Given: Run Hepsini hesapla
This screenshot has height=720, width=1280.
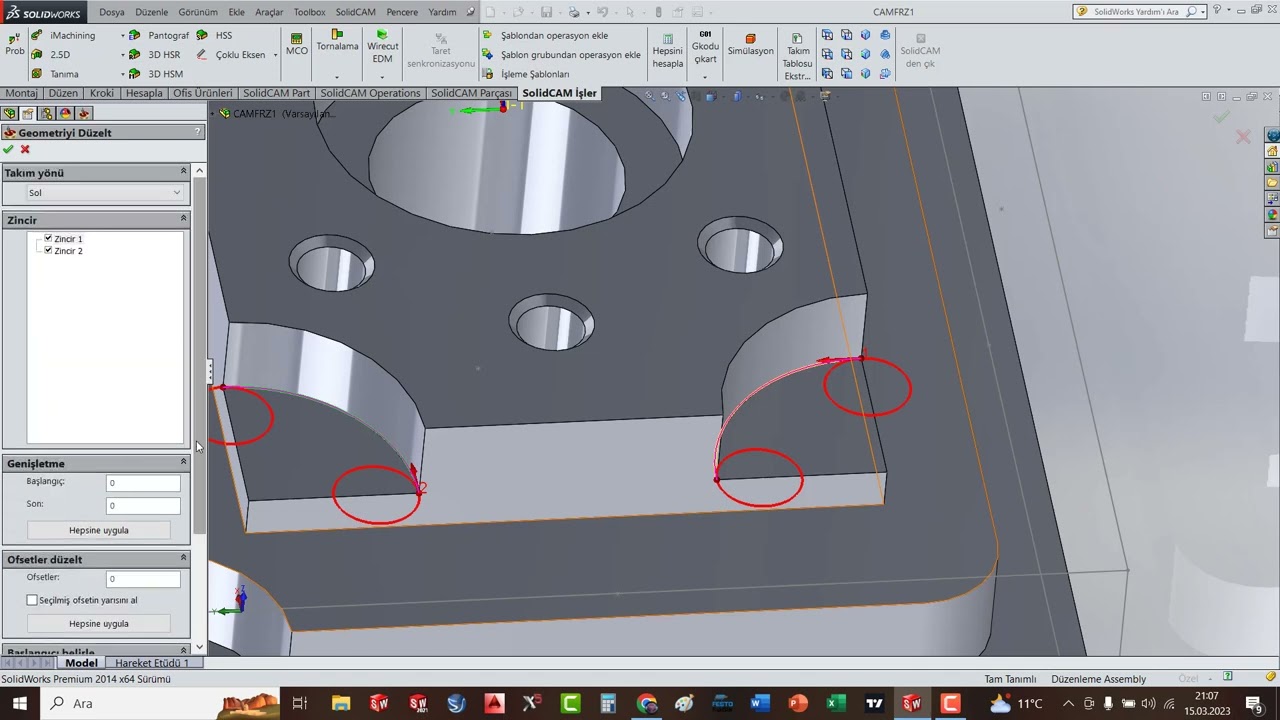Looking at the screenshot, I should click(x=667, y=51).
